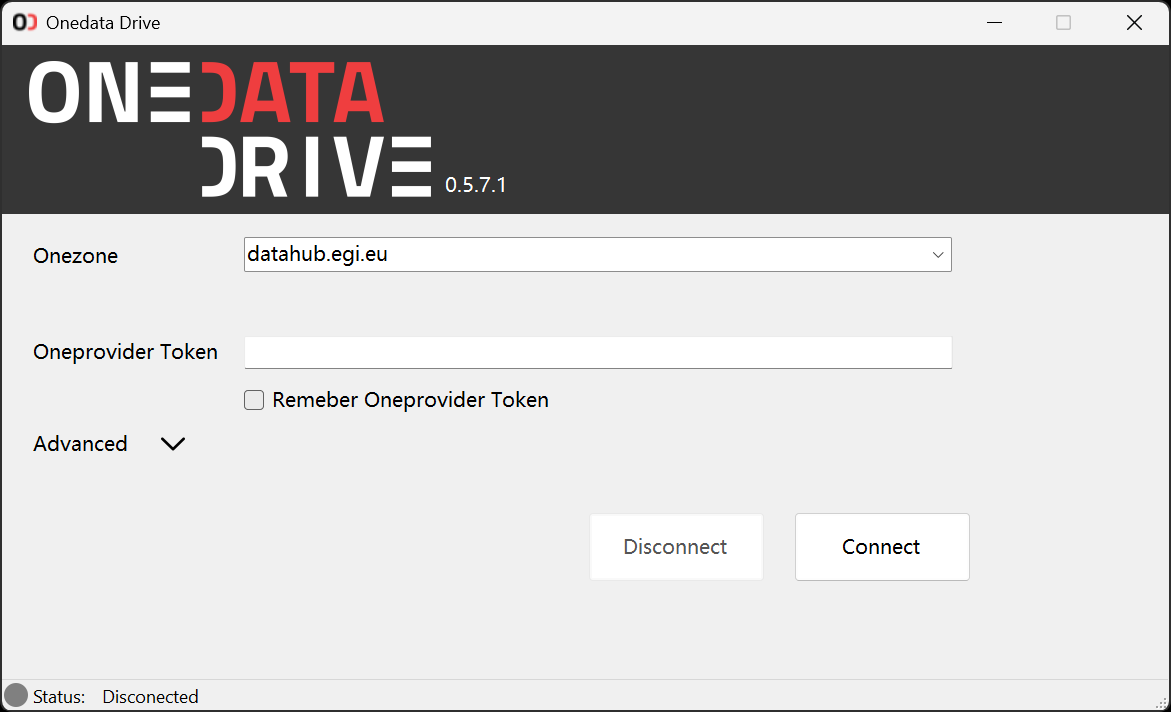1171x712 pixels.
Task: Click the Disconnect button
Action: 677,547
